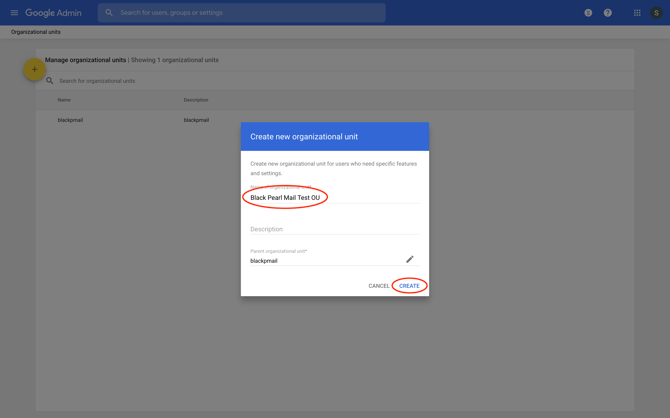Click the Description column header
This screenshot has width=670, height=418.
point(196,100)
